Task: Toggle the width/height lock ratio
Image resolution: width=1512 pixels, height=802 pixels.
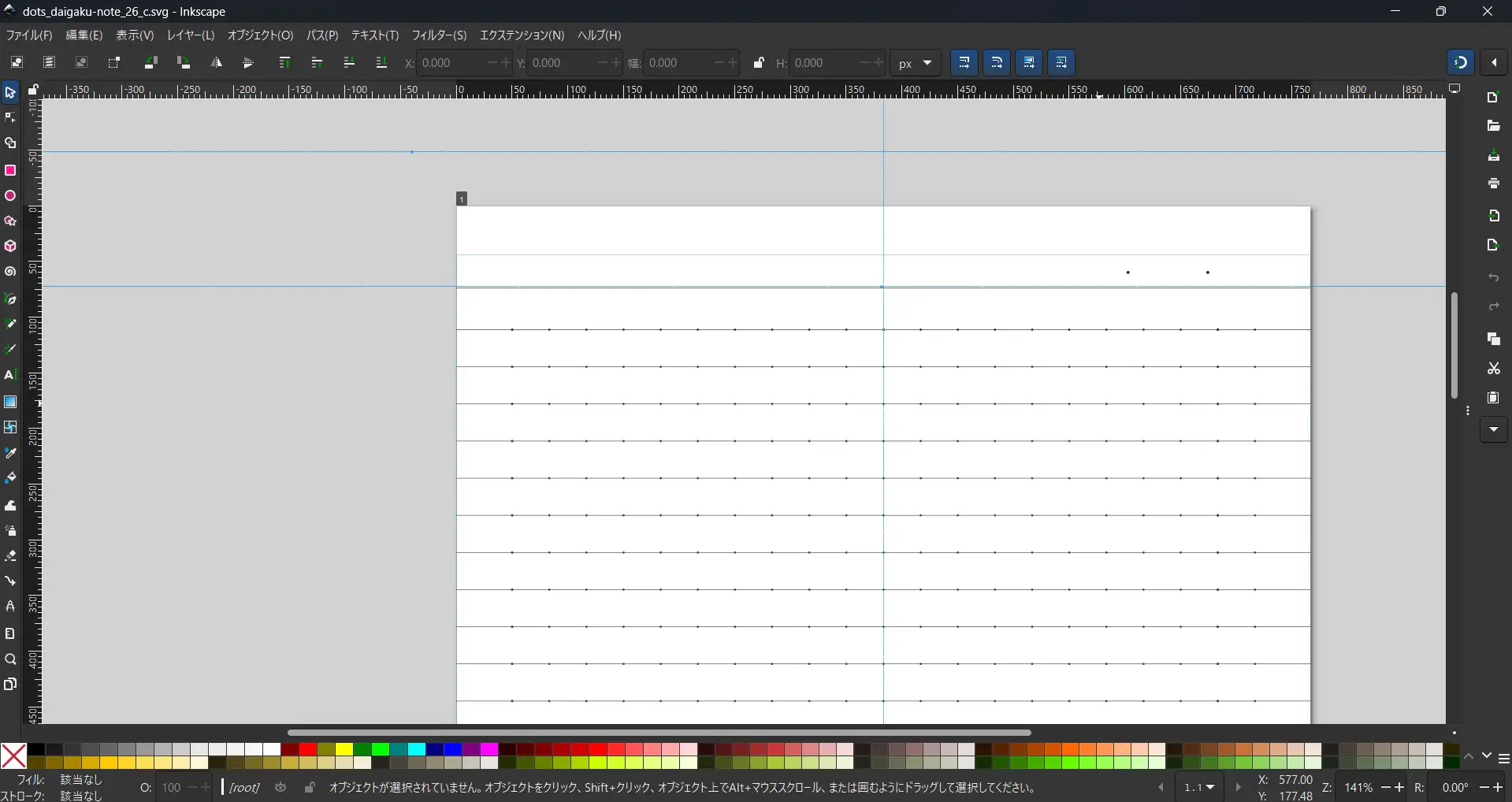Action: pos(758,63)
